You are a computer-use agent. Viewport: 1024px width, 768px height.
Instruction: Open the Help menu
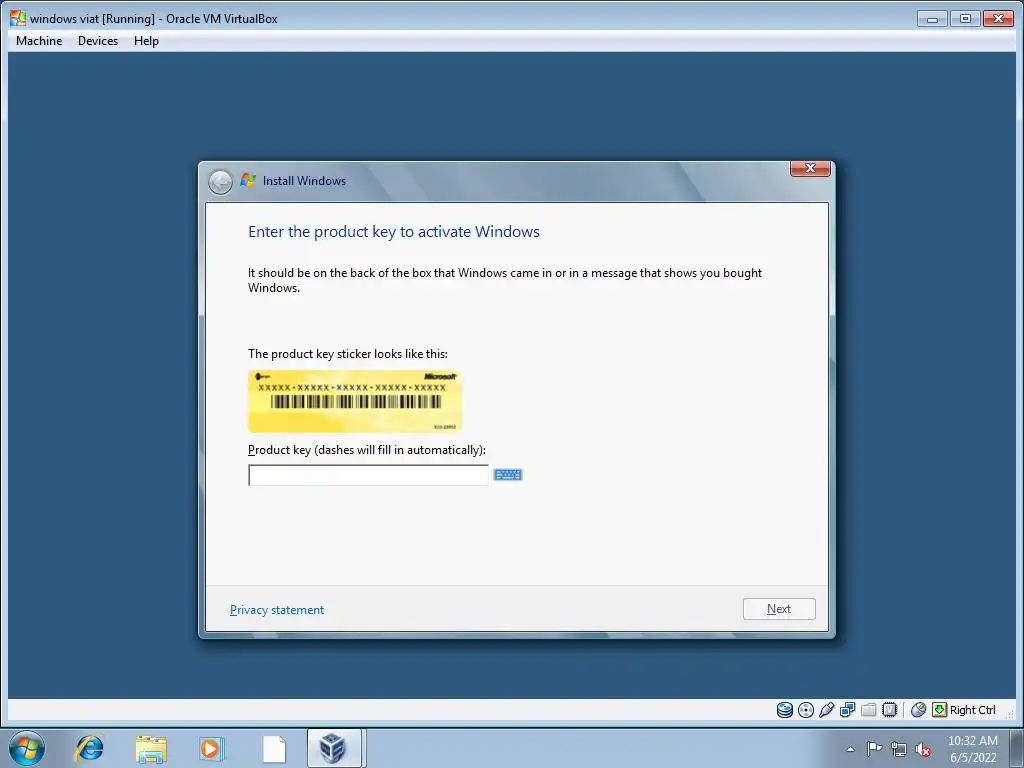[x=146, y=40]
